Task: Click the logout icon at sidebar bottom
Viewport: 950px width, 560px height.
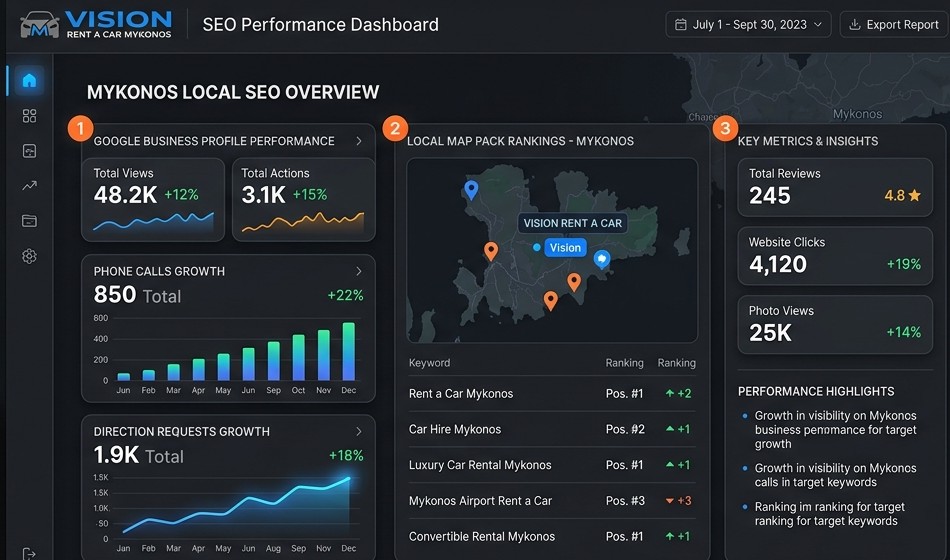Action: point(29,553)
